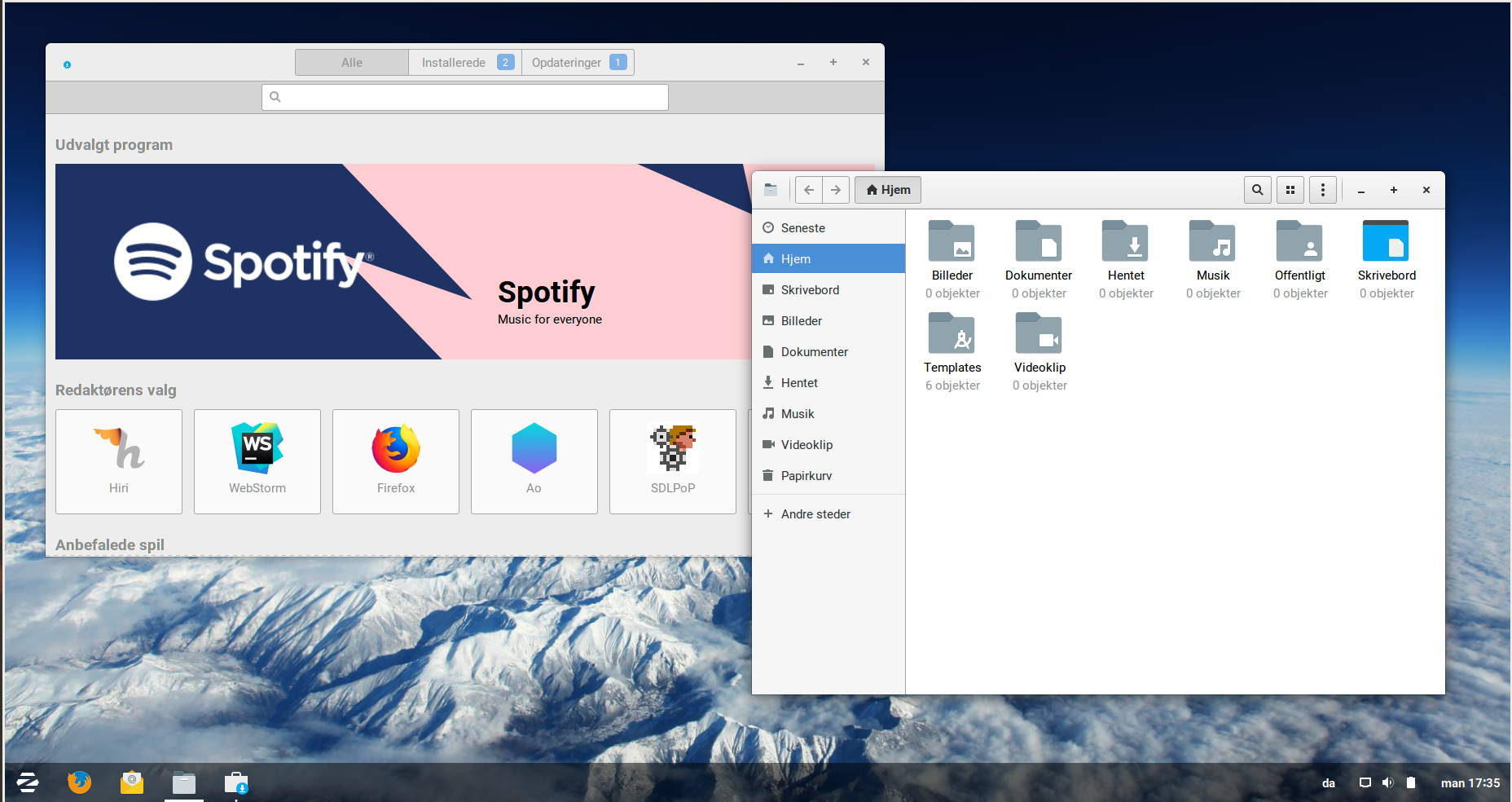Select Hentet in the sidebar
The image size is (1512, 802).
coord(829,382)
